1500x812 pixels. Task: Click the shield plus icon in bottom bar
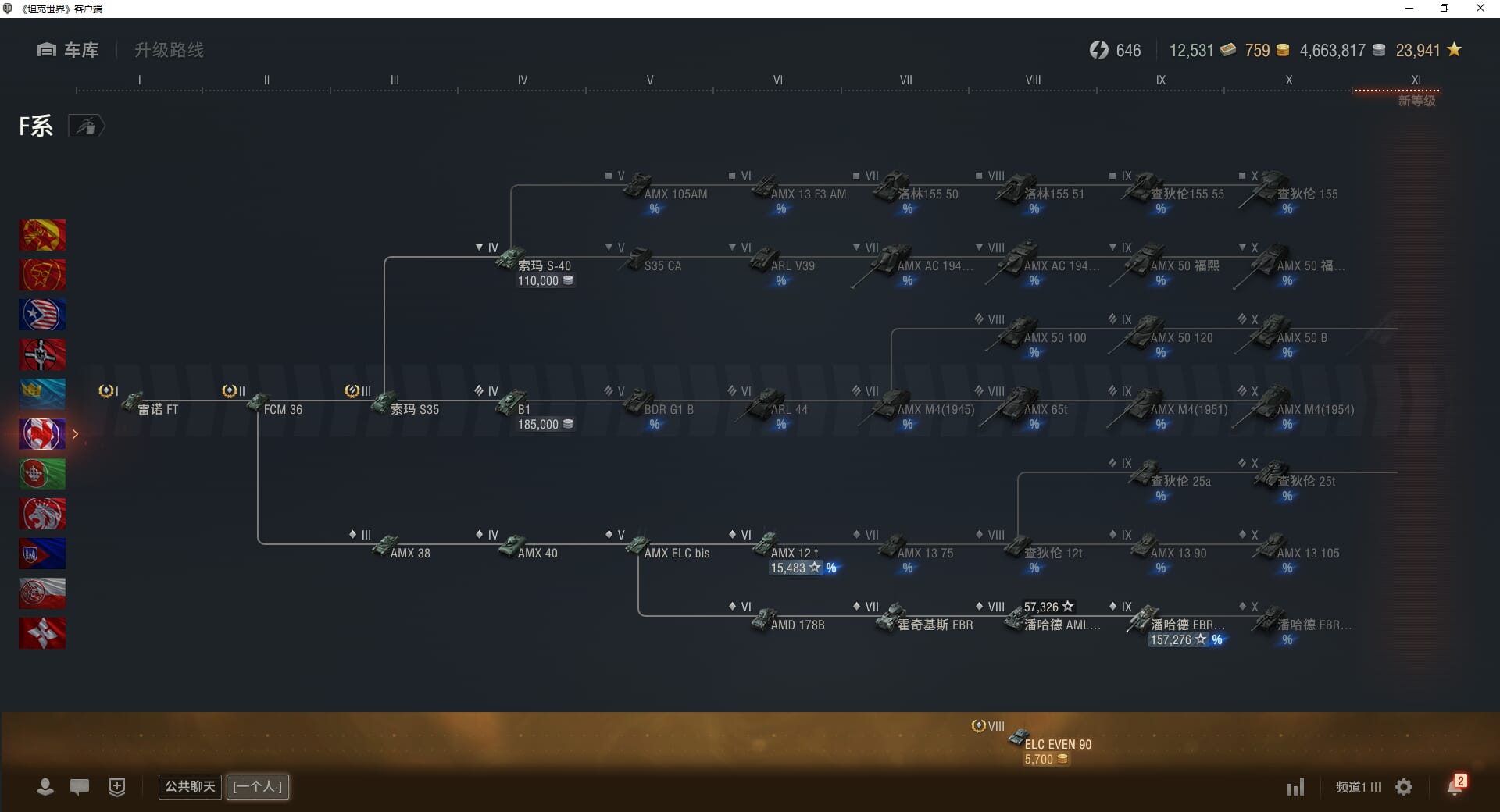click(117, 787)
